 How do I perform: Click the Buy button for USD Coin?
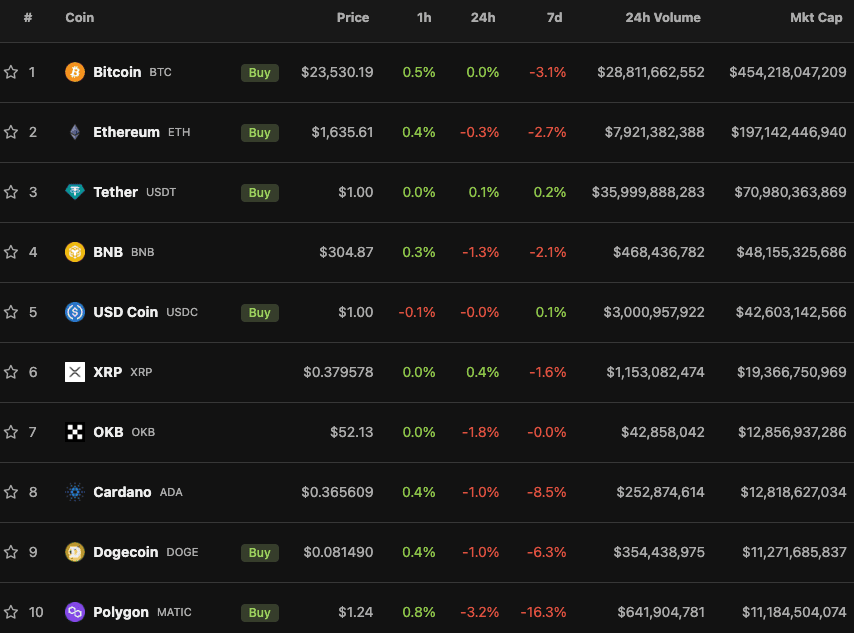260,312
